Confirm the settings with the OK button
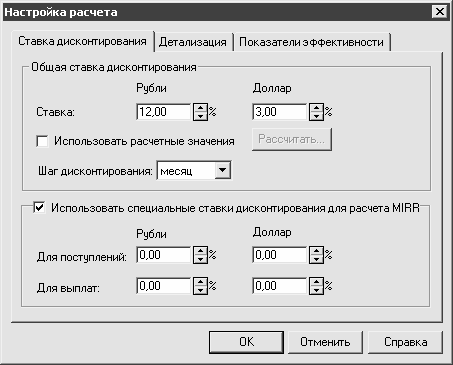 point(246,342)
